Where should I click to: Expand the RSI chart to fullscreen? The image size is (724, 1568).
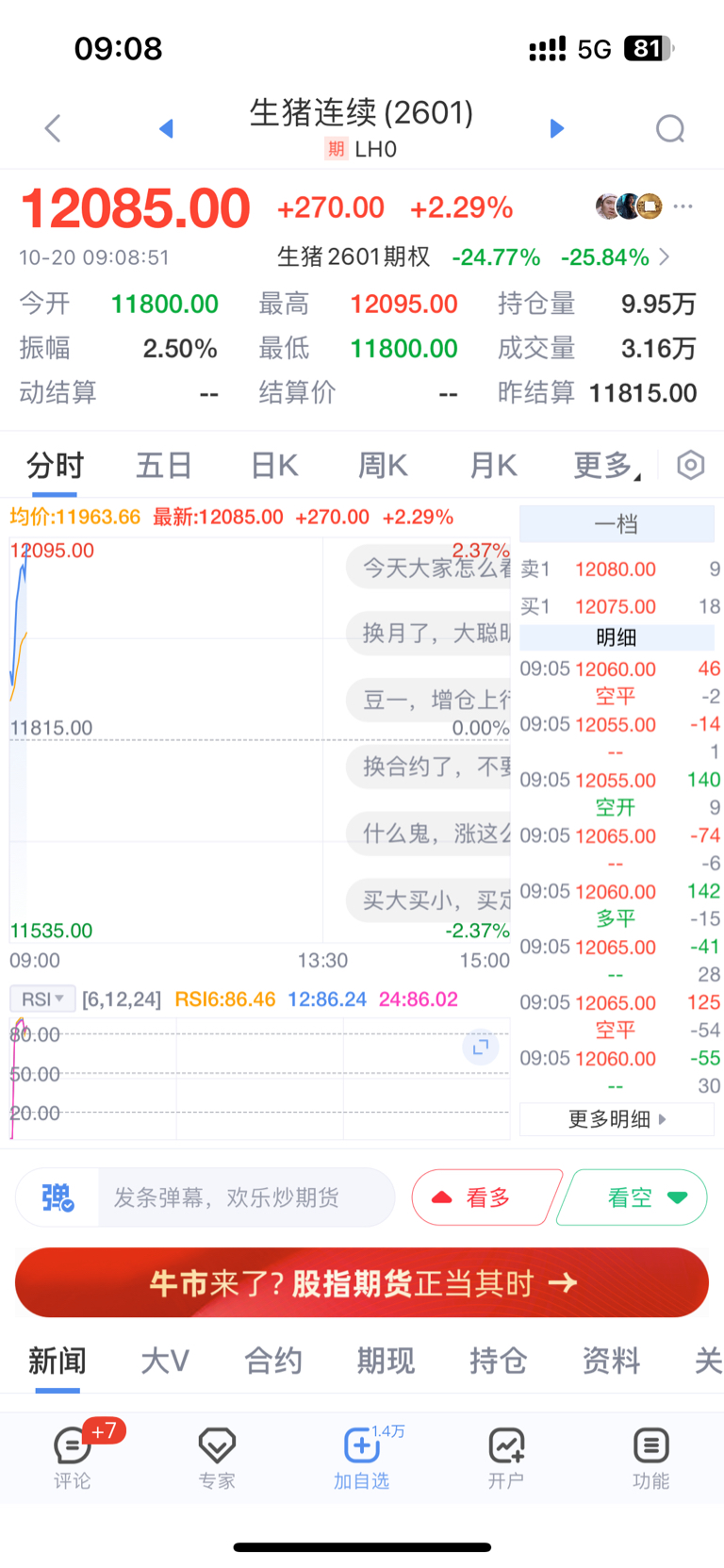click(480, 1047)
